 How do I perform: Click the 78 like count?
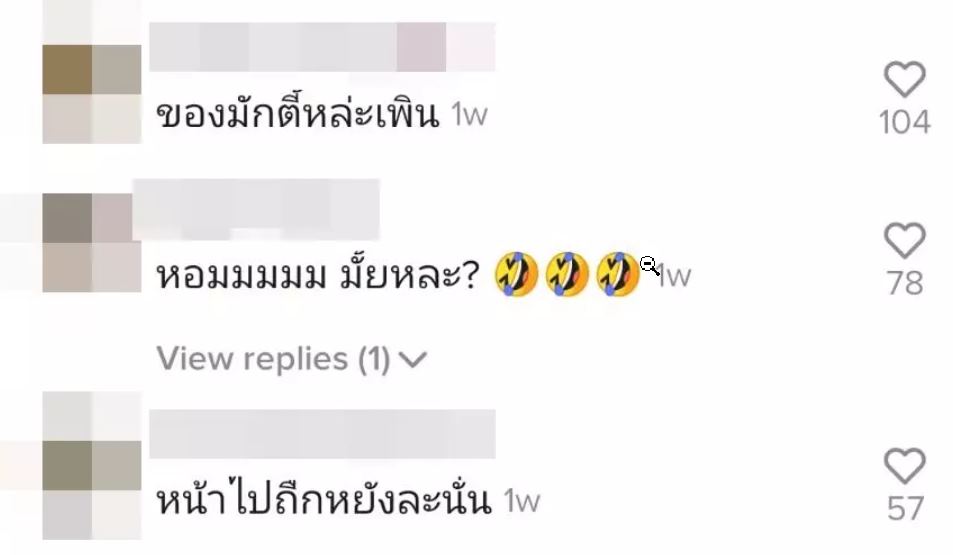[x=905, y=284]
